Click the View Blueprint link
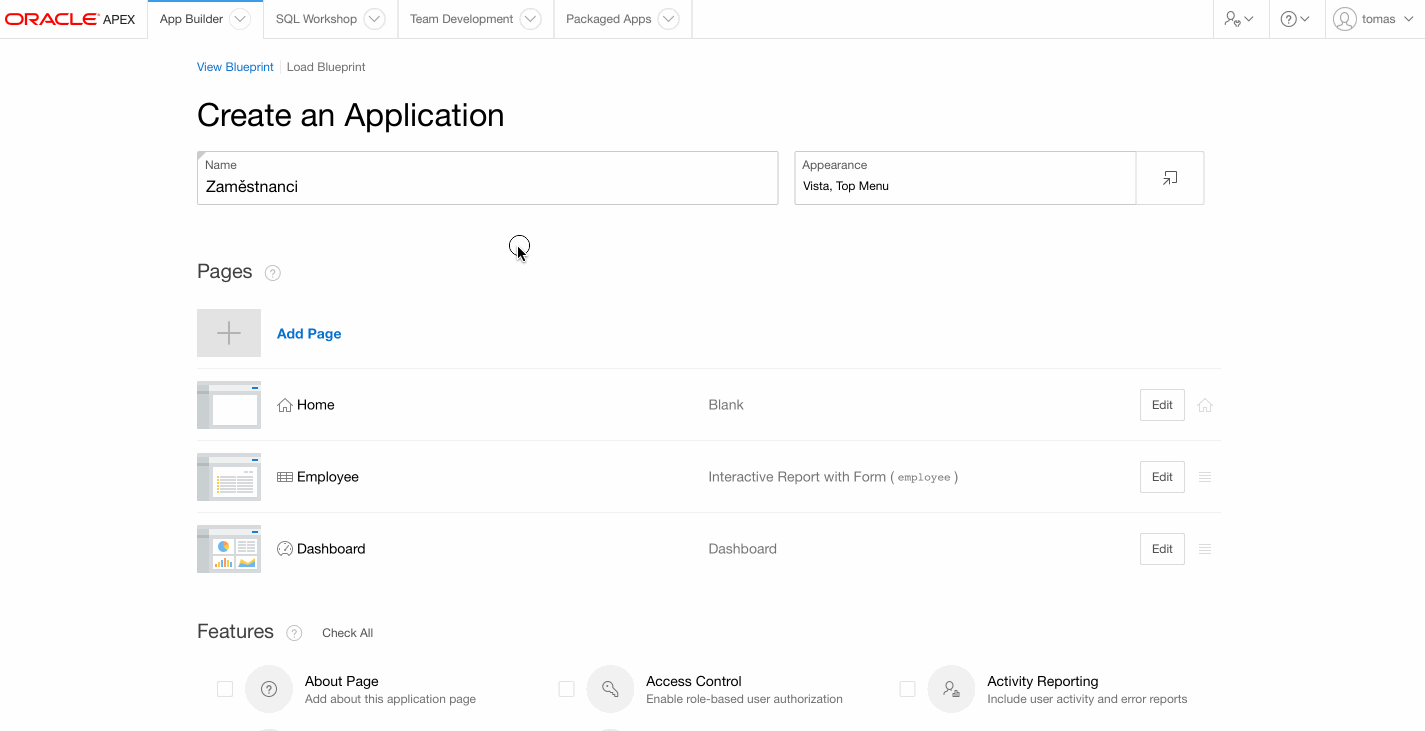The height and width of the screenshot is (731, 1425). [235, 67]
